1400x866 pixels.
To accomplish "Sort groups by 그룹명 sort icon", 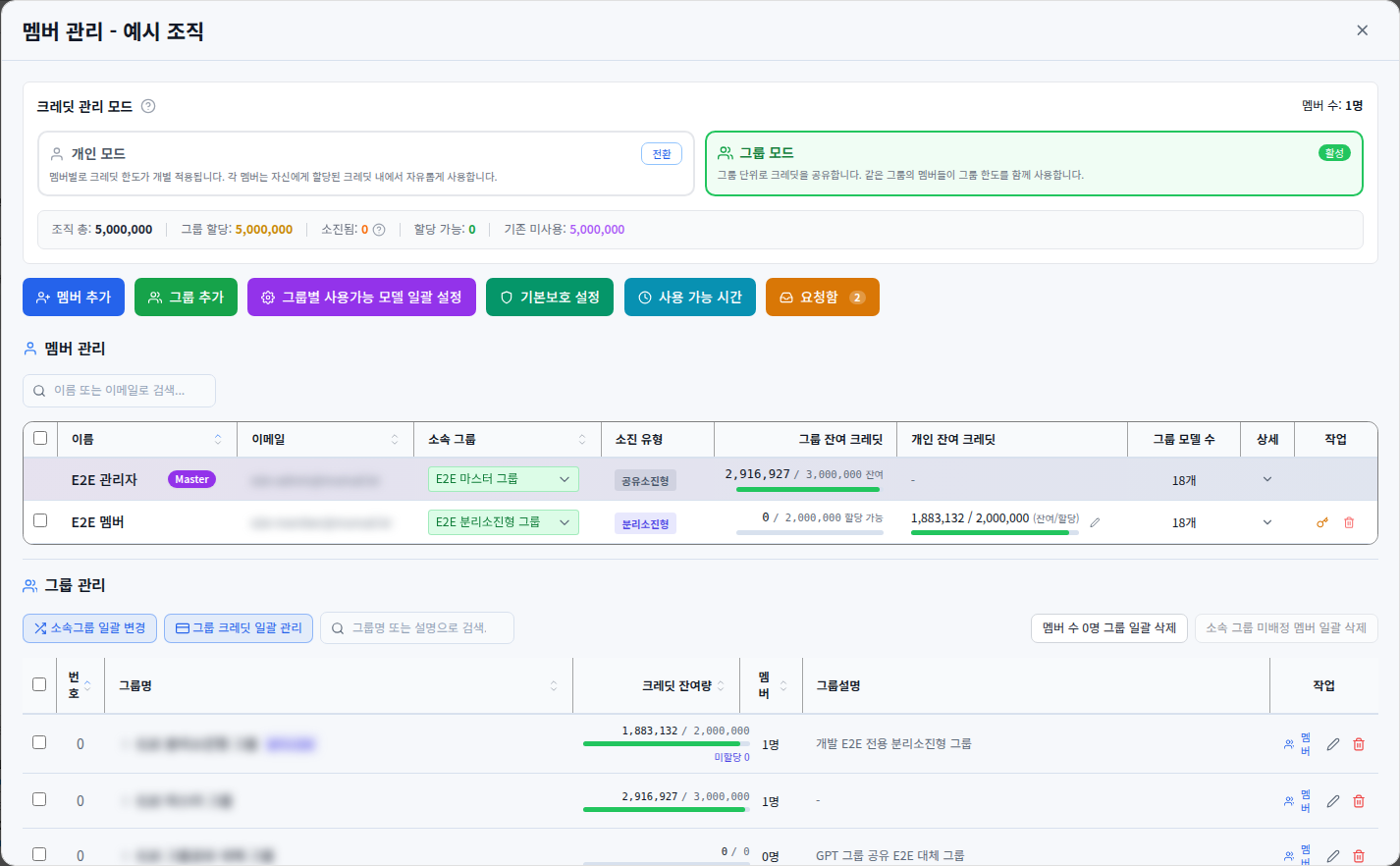I will click(x=554, y=686).
